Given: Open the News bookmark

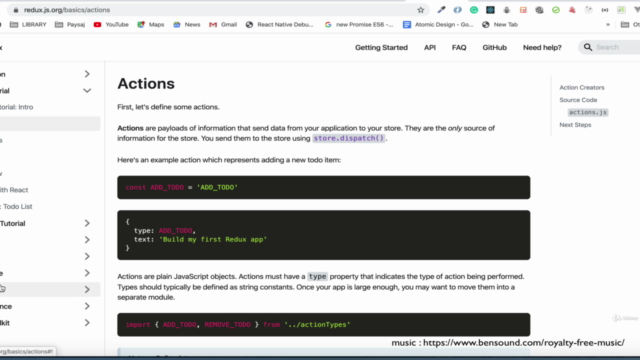Looking at the screenshot, I should tap(187, 24).
